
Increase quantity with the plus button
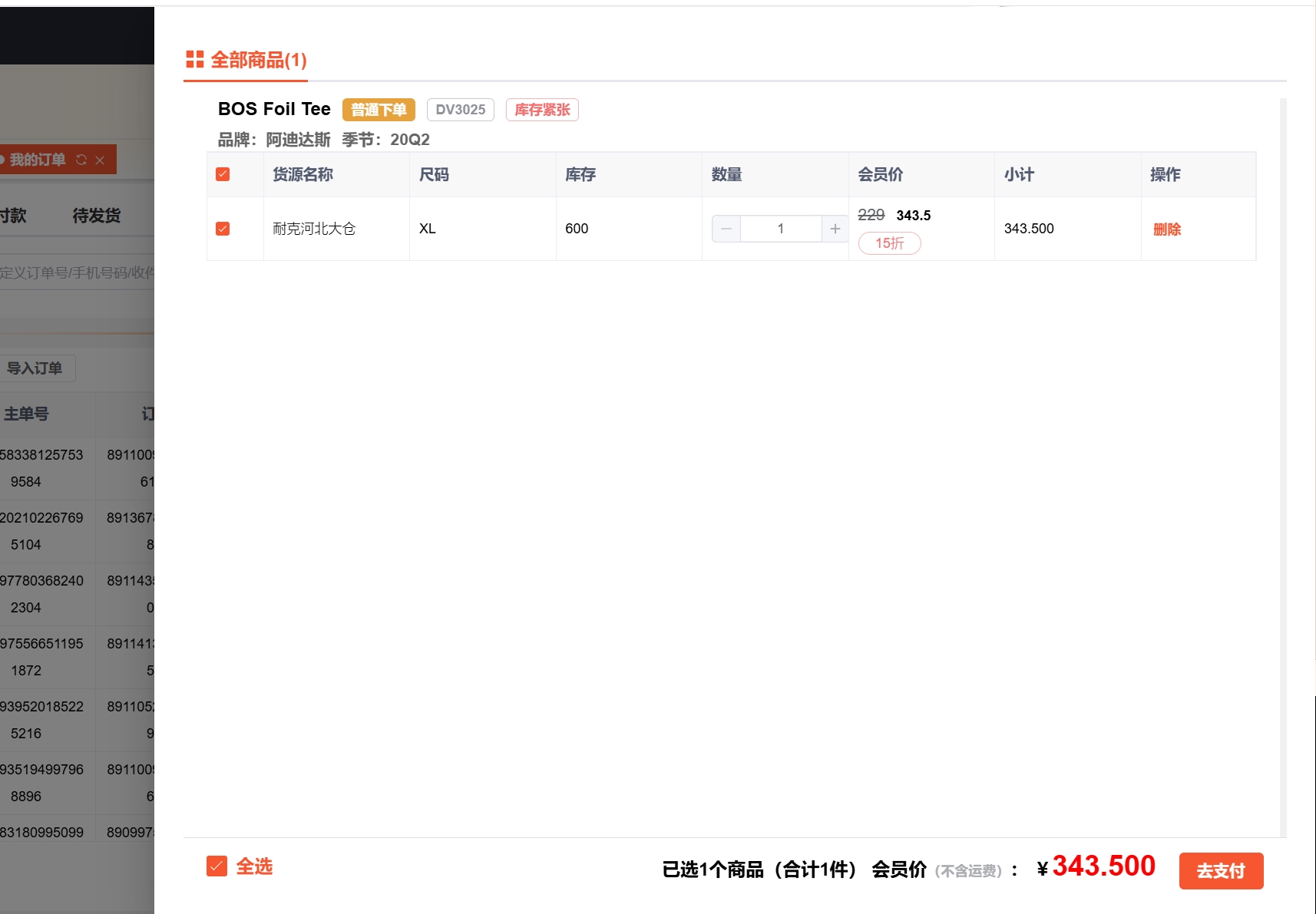tap(835, 229)
